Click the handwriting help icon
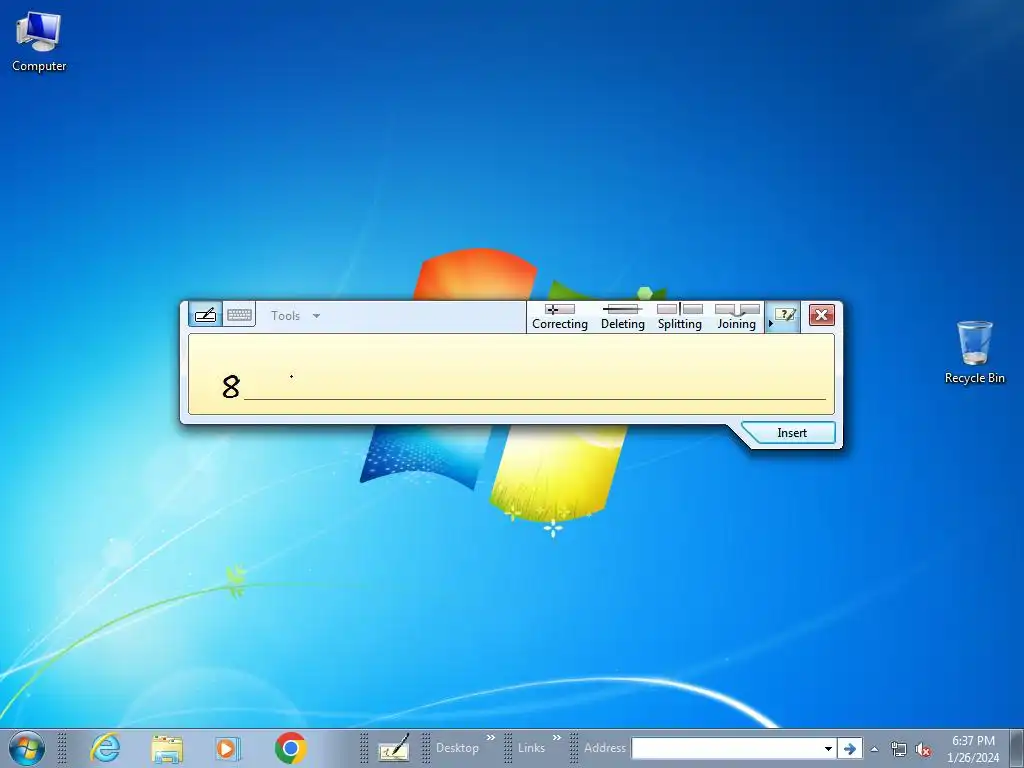This screenshot has width=1024, height=768. [x=784, y=316]
